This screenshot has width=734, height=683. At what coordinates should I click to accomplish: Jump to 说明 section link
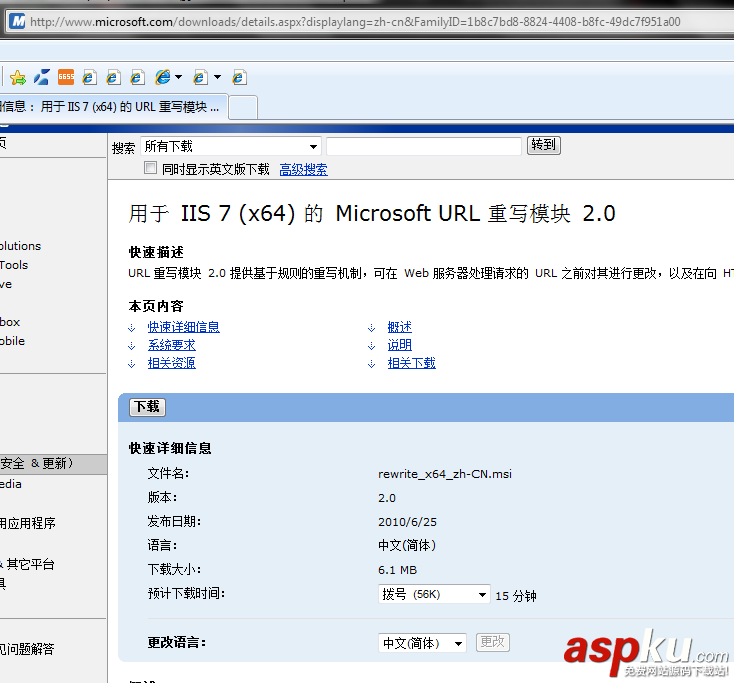(x=400, y=345)
